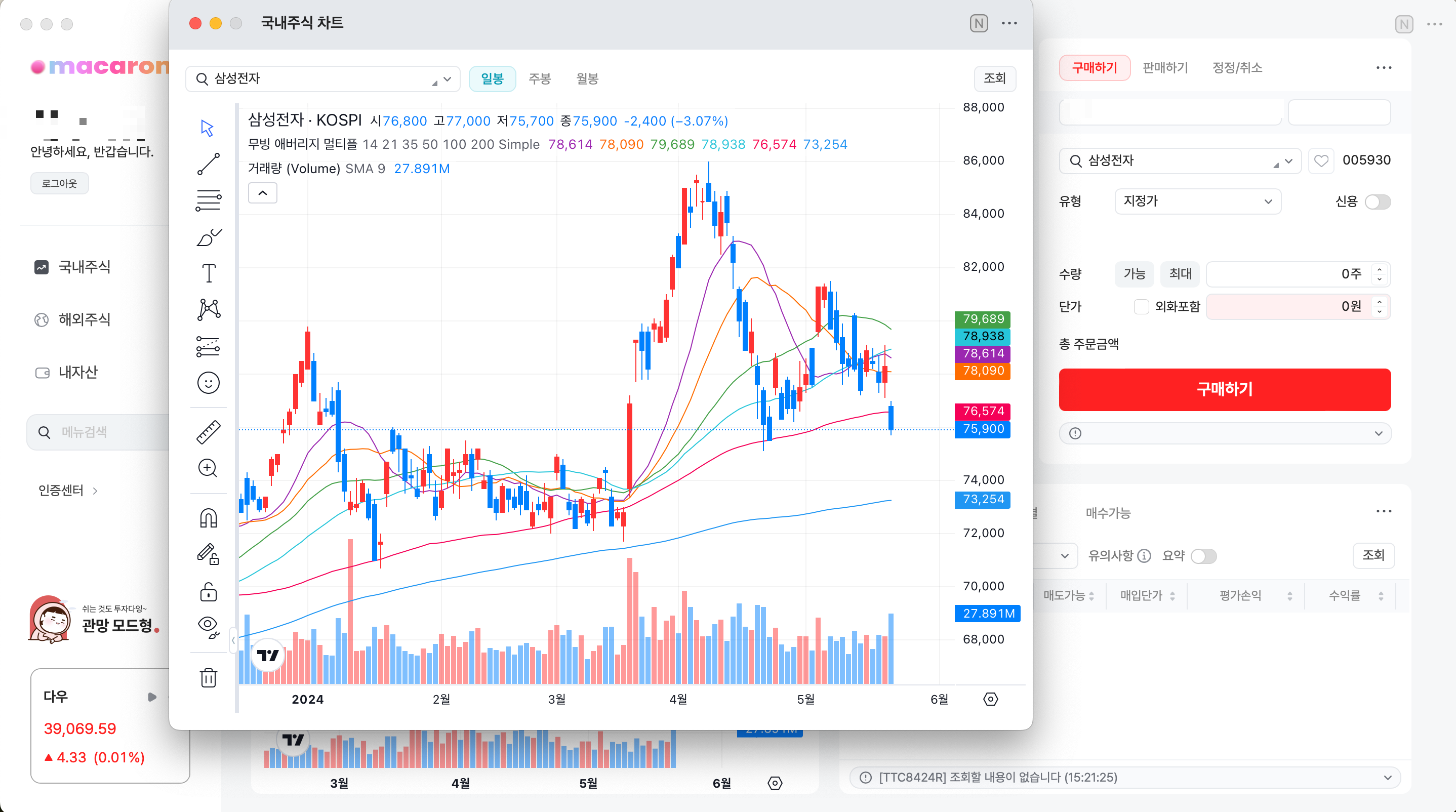Viewport: 1456px width, 812px height.
Task: Click the TradingView logo on chart
Action: tap(267, 656)
